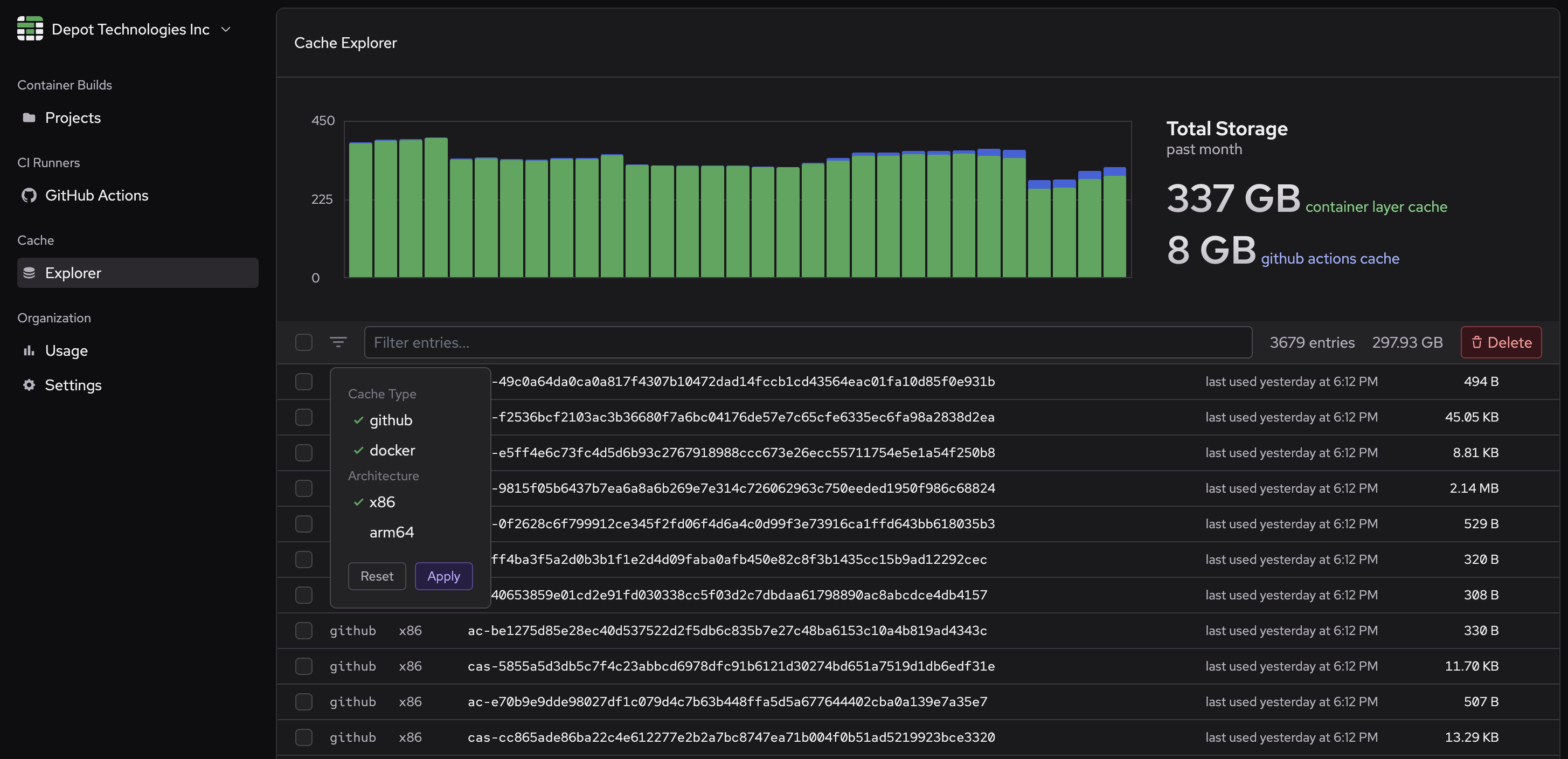Uncheck github cache type option
This screenshot has width=1568, height=759.
390,420
